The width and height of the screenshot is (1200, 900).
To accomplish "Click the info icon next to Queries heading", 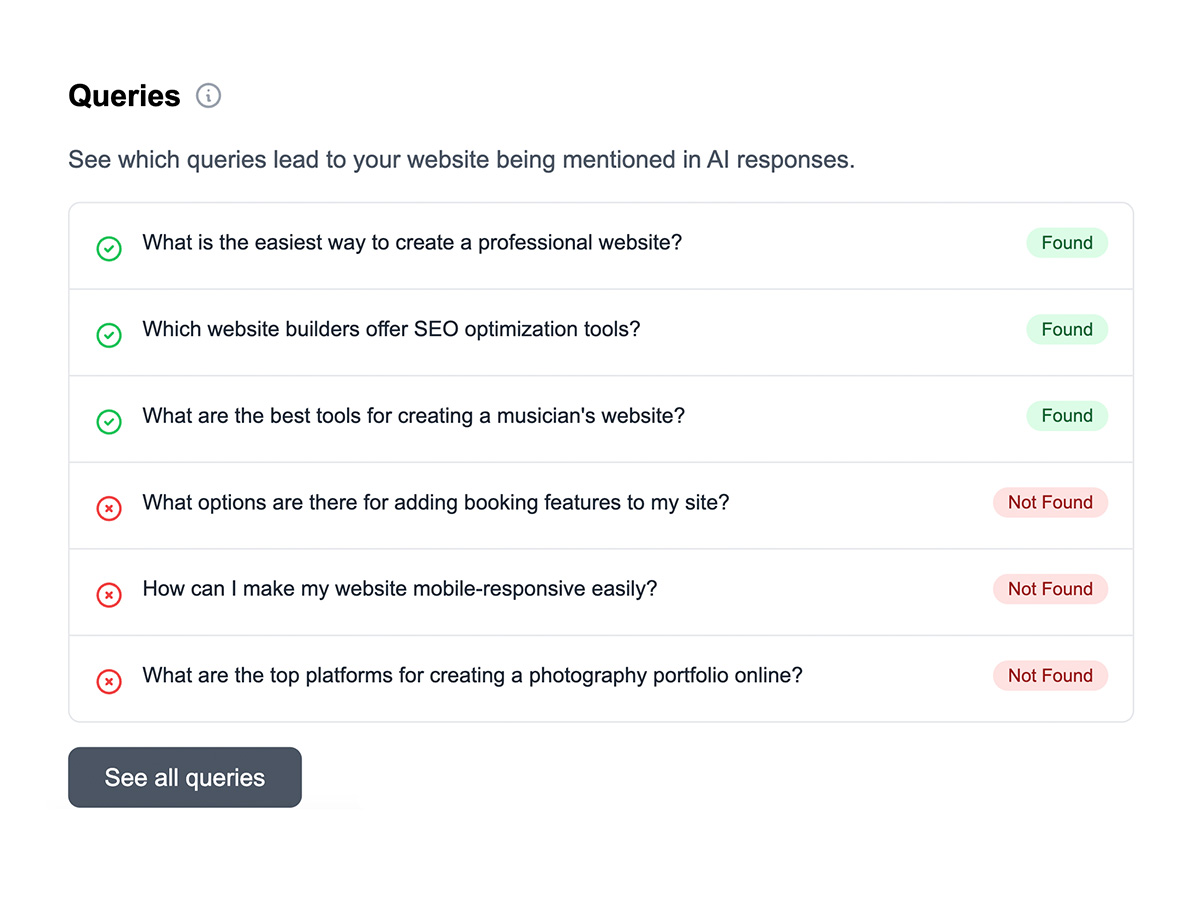I will coord(208,95).
